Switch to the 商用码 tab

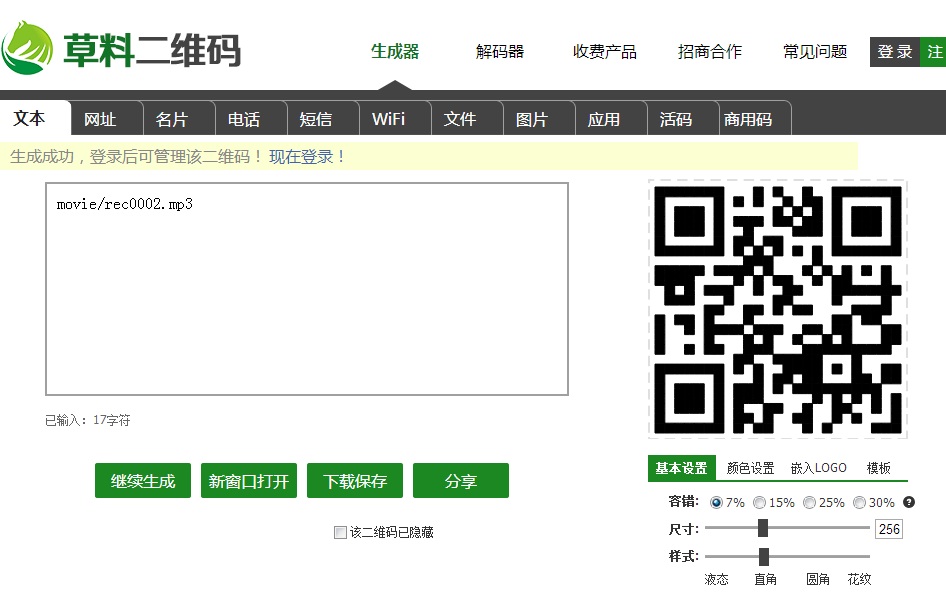755,118
